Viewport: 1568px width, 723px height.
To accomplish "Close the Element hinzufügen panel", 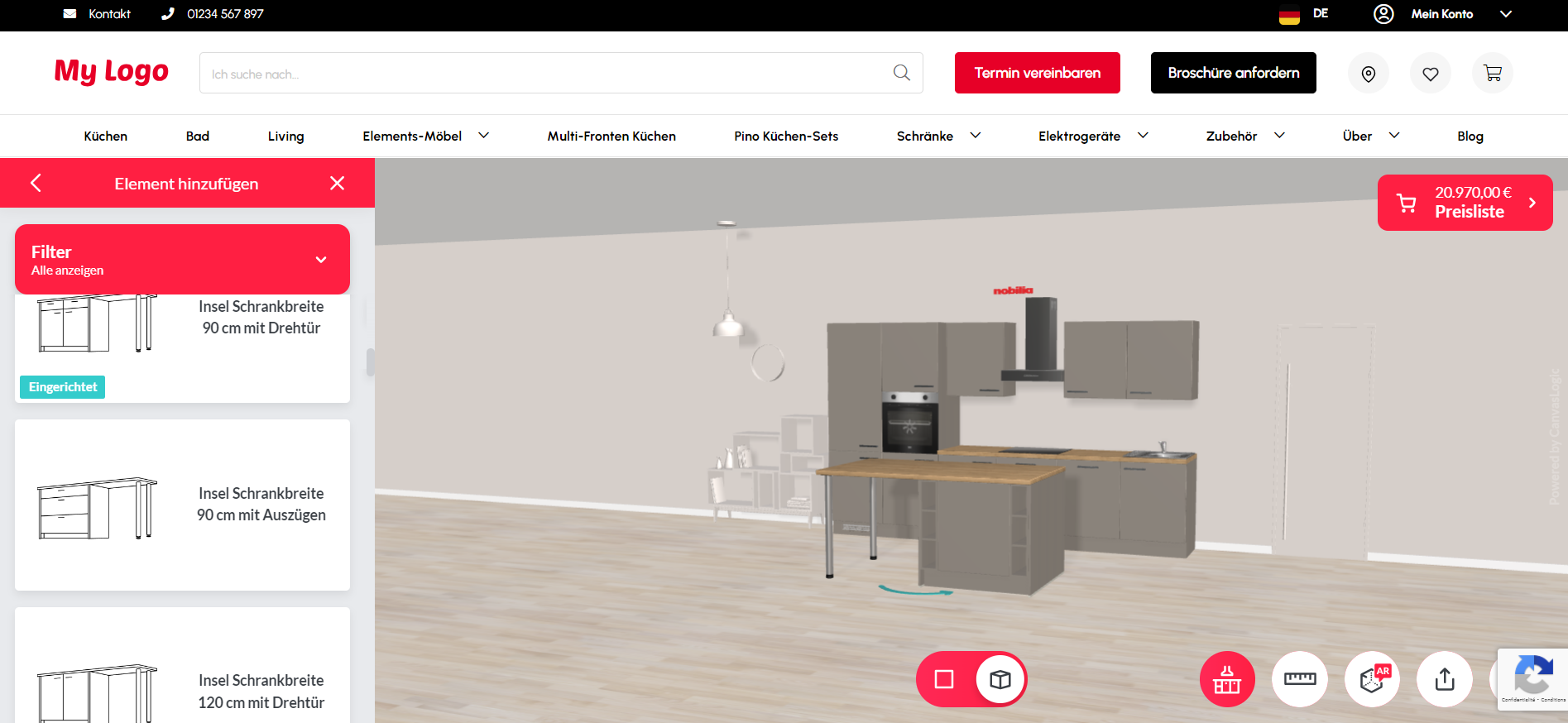I will pyautogui.click(x=337, y=183).
